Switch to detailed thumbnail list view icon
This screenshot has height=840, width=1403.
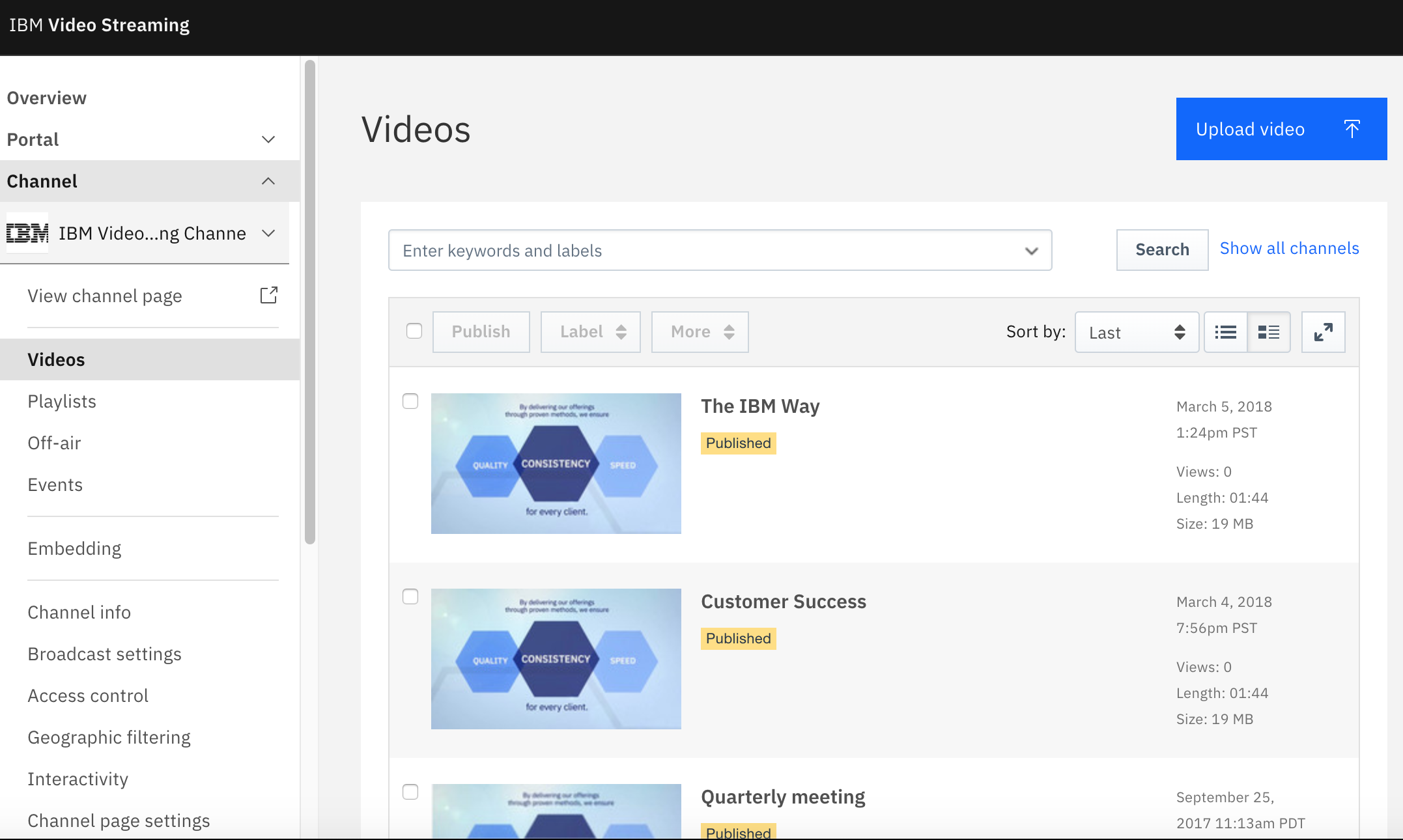(1268, 332)
